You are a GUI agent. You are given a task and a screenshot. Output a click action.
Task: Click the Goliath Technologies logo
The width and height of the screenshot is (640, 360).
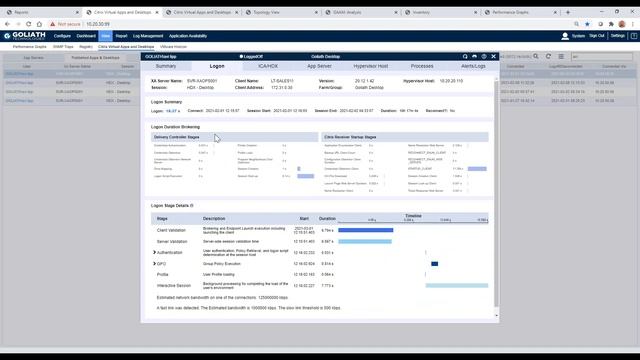tap(25, 36)
